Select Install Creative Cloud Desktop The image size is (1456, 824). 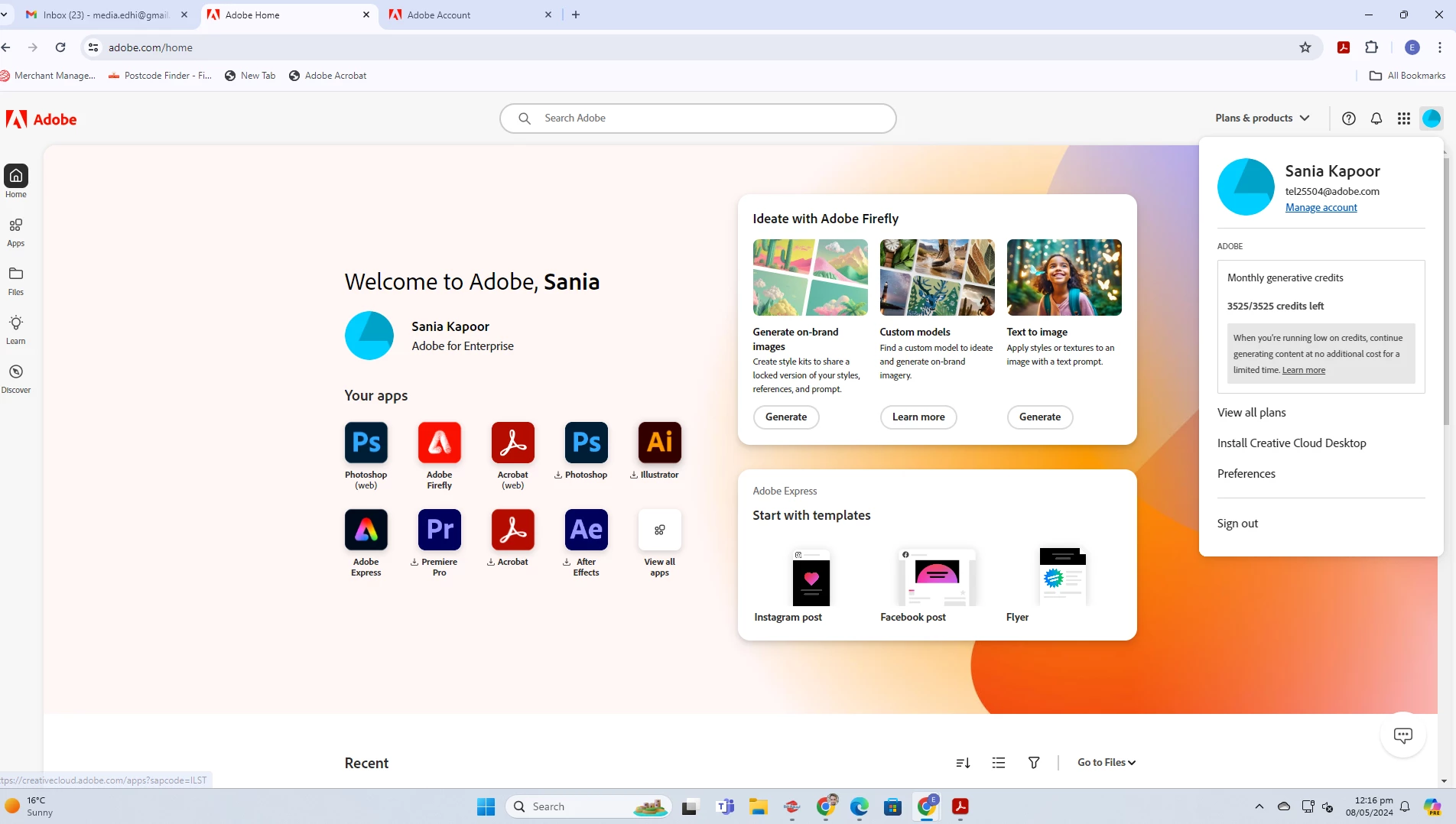tap(1292, 443)
